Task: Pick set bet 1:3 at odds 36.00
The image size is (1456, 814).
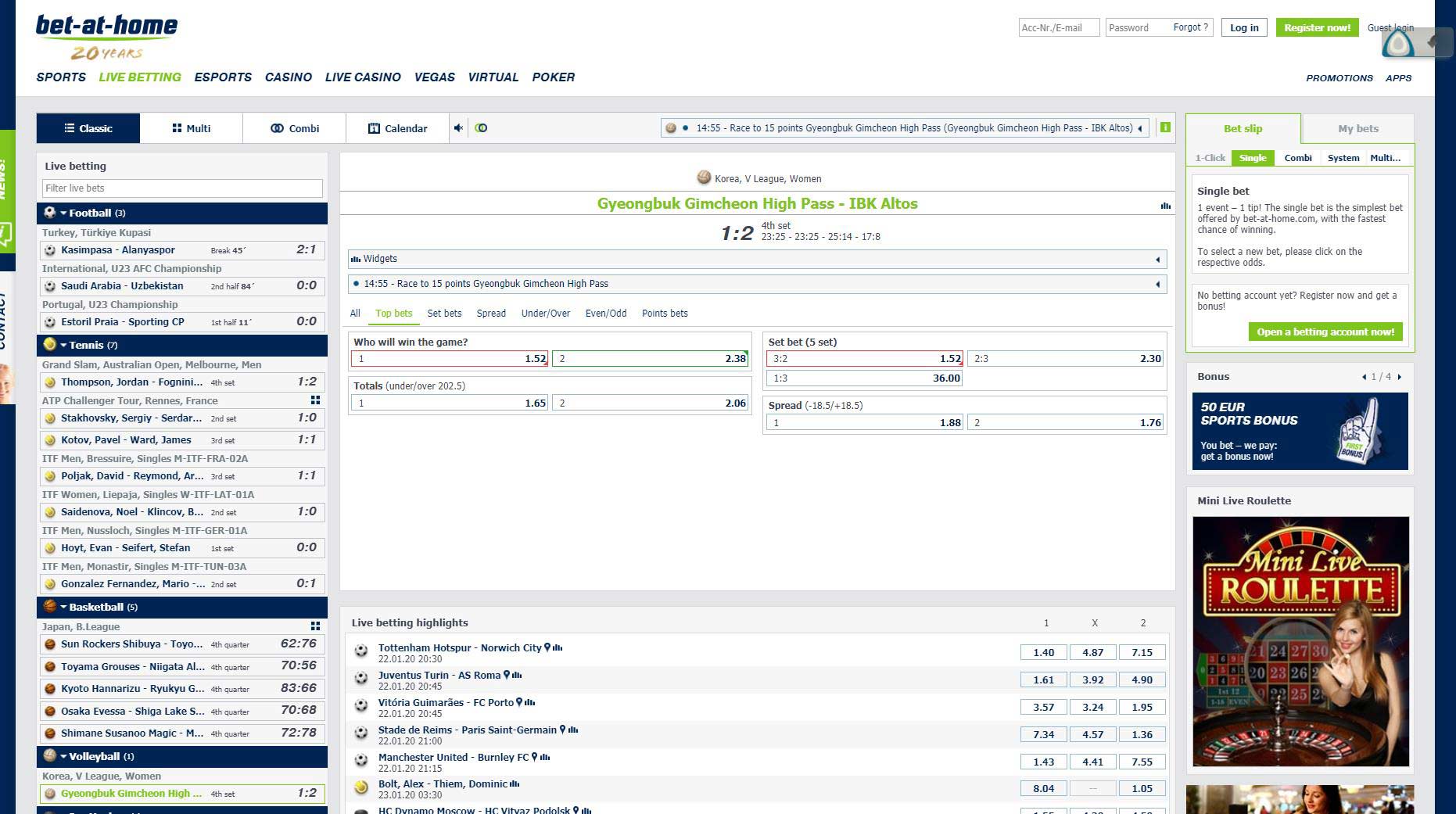Action: [865, 378]
